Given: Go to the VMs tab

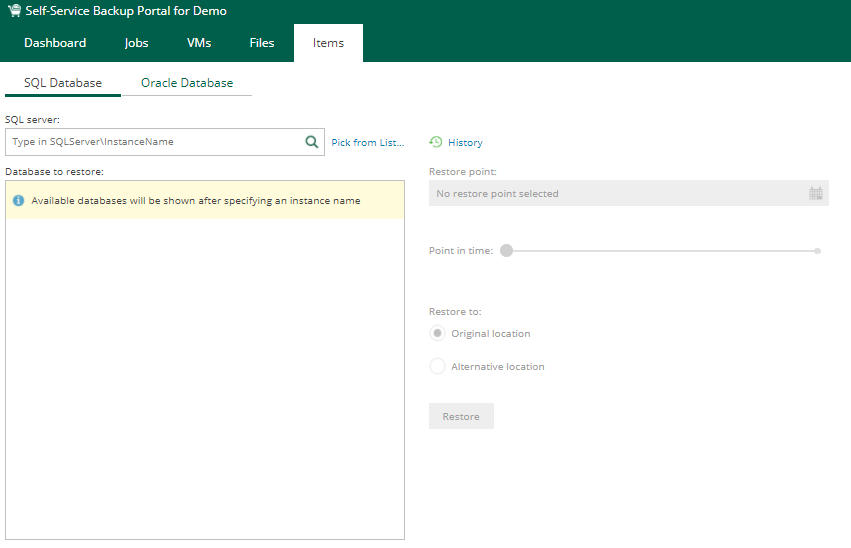Looking at the screenshot, I should (199, 43).
